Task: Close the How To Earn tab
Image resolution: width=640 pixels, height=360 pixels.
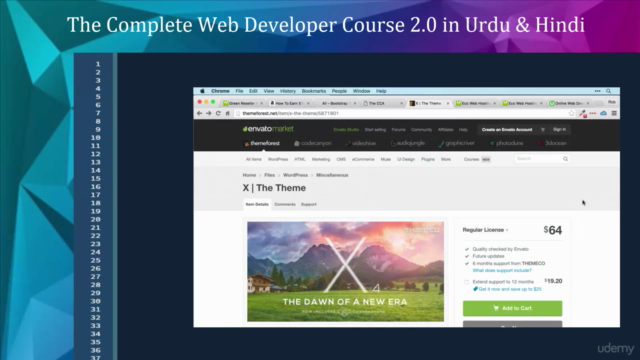Action: (x=308, y=103)
